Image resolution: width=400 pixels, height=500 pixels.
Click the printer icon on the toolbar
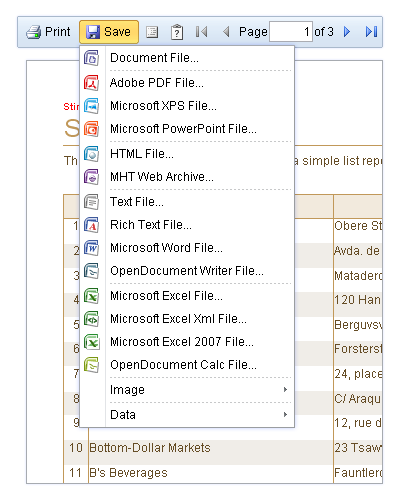(34, 32)
